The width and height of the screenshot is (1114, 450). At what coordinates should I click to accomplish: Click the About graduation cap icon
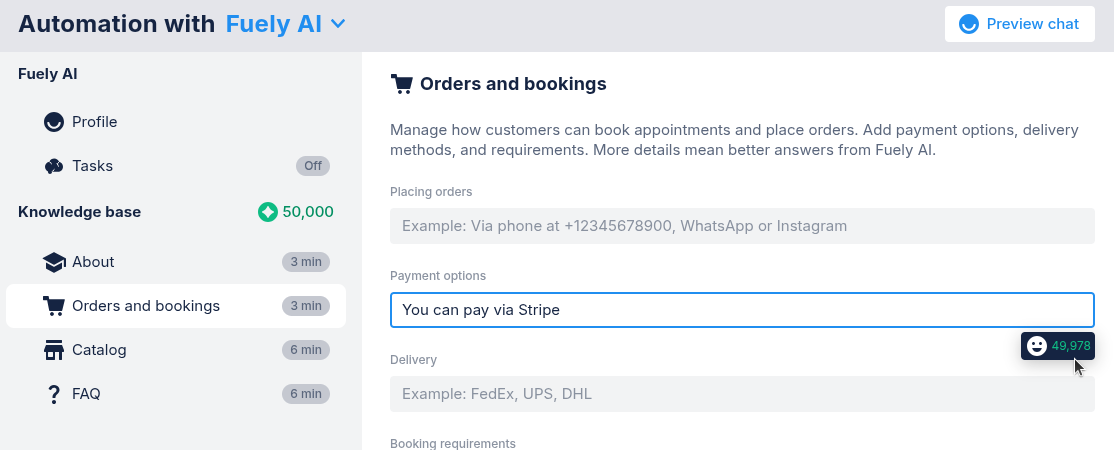54,262
